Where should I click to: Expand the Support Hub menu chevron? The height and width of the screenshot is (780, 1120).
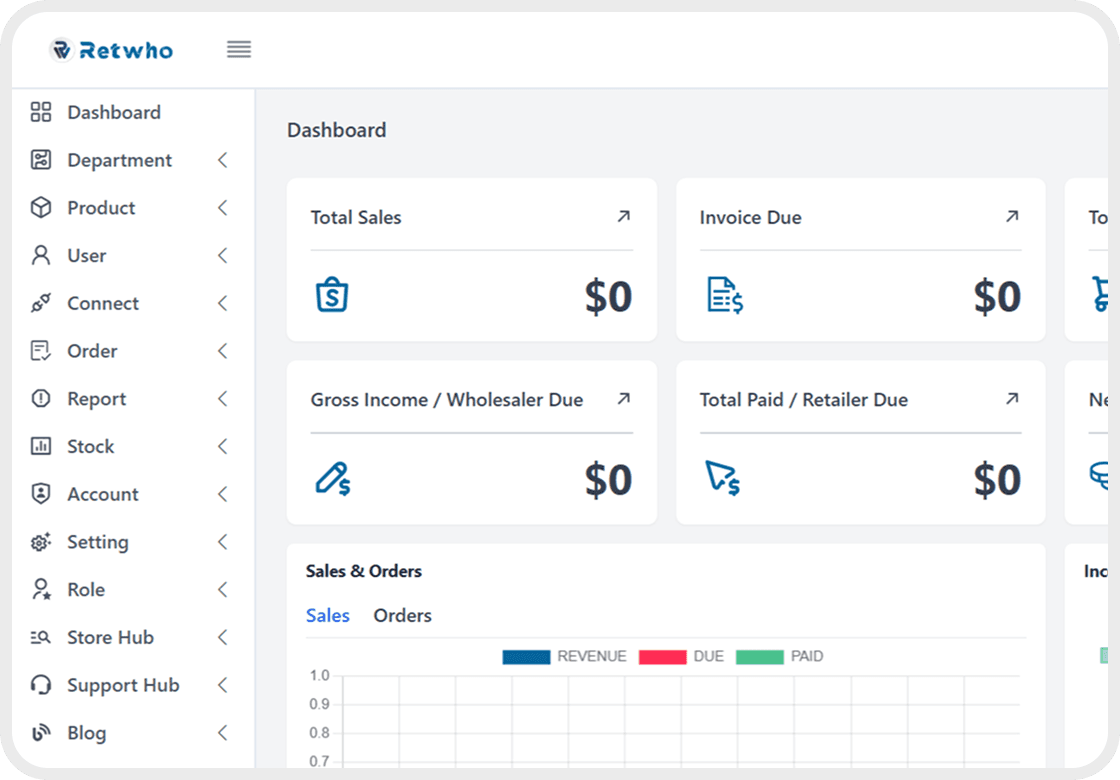[x=223, y=685]
